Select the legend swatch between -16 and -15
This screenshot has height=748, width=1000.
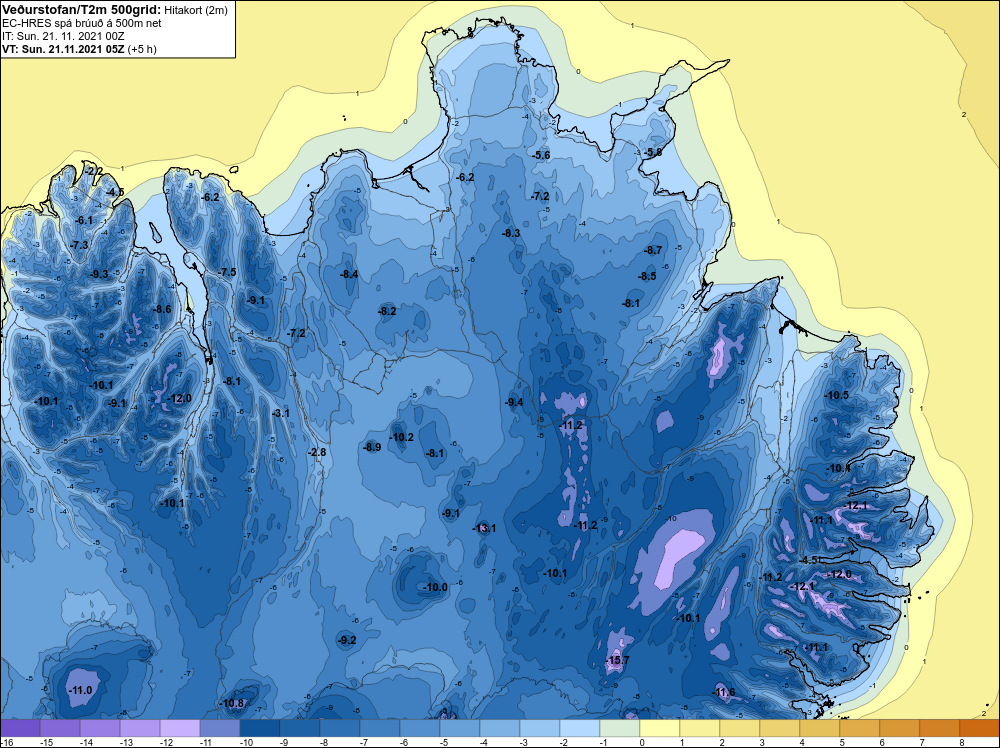coord(20,728)
